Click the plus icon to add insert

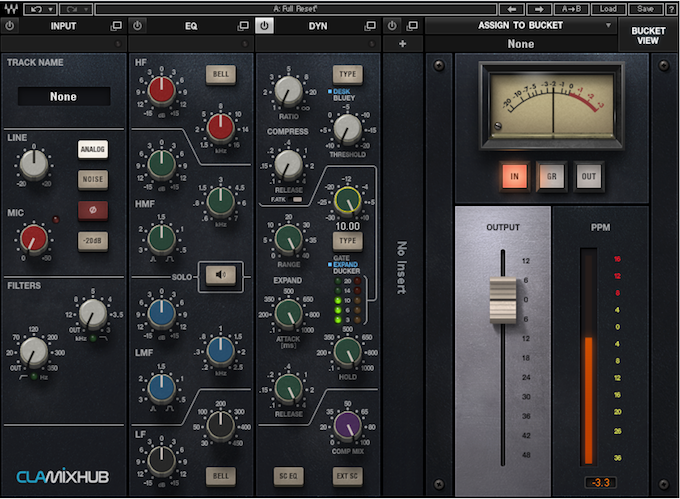(402, 44)
